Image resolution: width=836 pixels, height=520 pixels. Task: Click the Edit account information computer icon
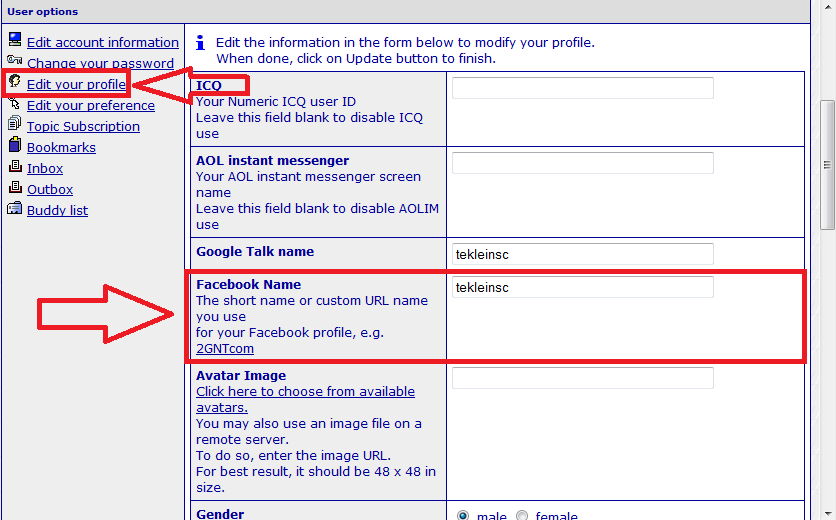point(15,39)
